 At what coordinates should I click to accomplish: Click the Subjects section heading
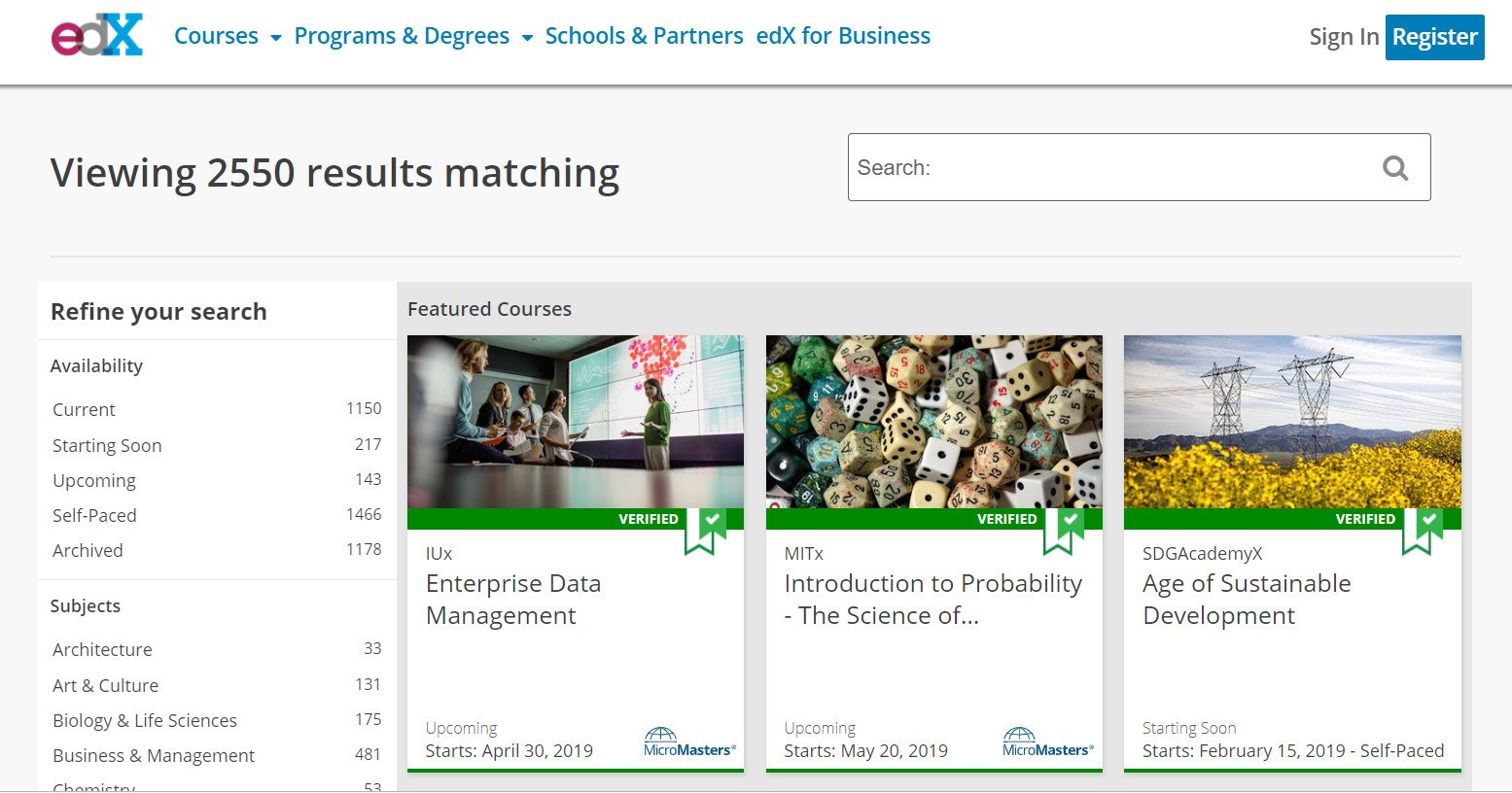86,606
